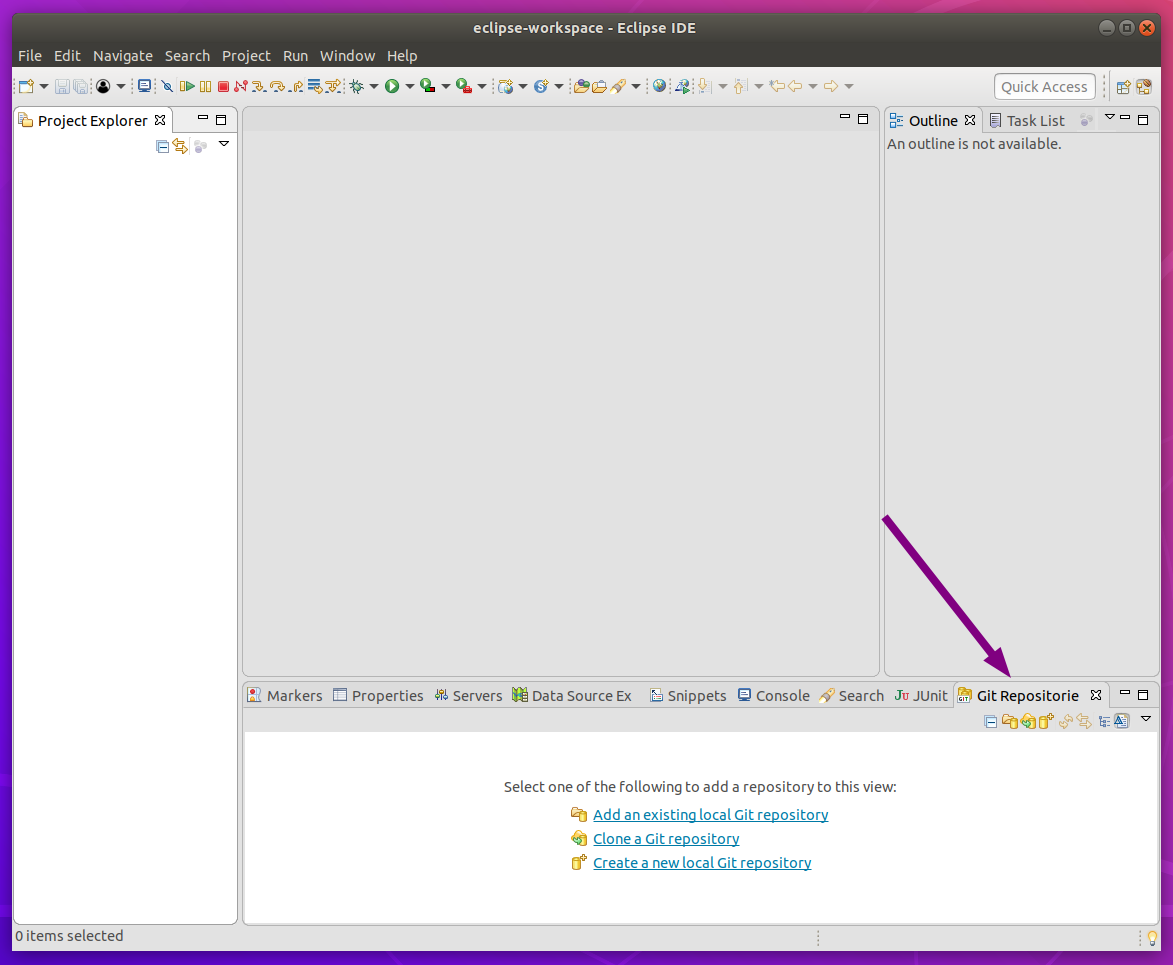
Task: Click the Open Type folder icon
Action: tap(581, 86)
